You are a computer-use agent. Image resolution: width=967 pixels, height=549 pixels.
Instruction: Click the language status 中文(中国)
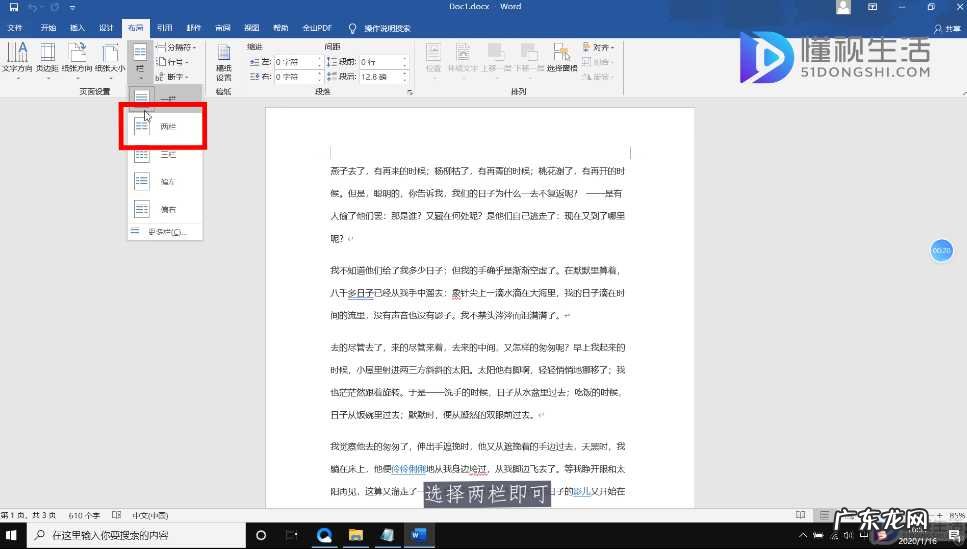tap(150, 515)
